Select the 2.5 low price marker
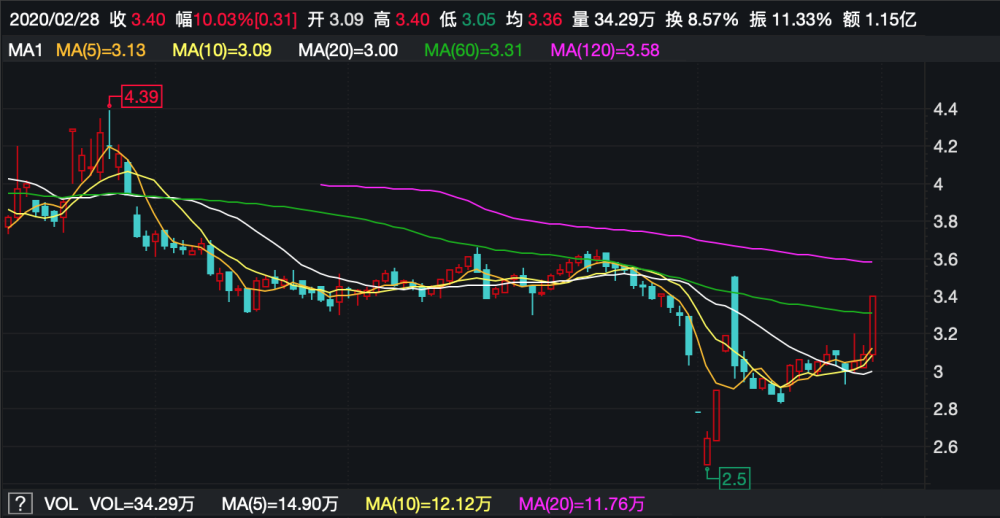 click(x=735, y=478)
